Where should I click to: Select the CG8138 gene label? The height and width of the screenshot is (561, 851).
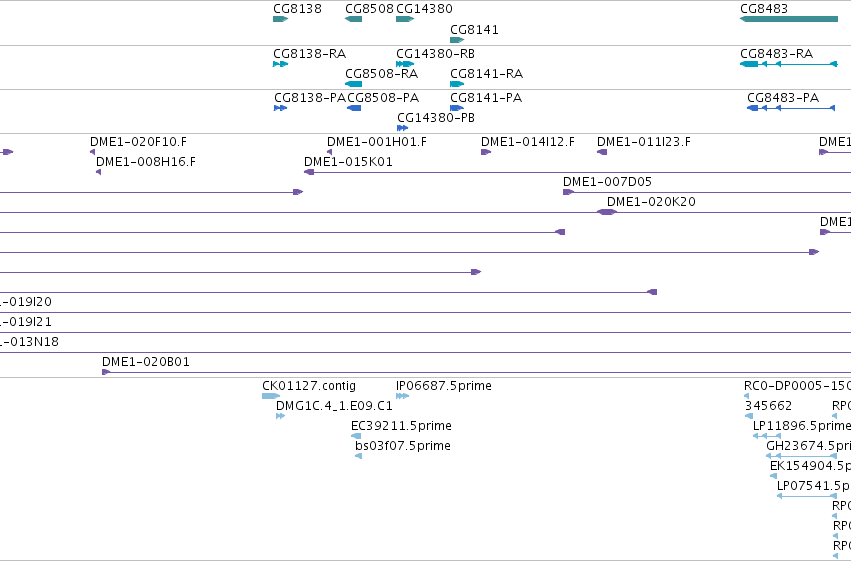tap(297, 9)
